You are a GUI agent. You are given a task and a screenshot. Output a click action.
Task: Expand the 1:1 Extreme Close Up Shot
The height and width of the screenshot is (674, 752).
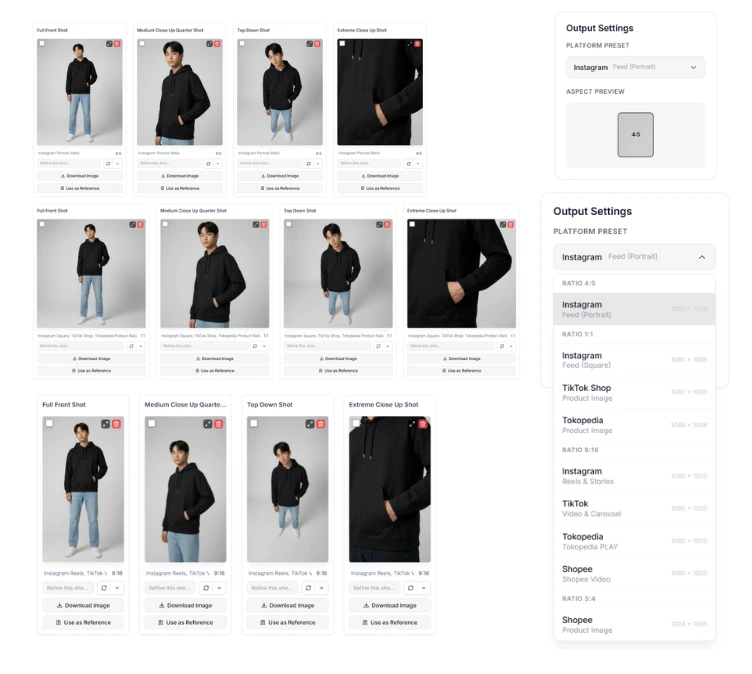pyautogui.click(x=503, y=225)
